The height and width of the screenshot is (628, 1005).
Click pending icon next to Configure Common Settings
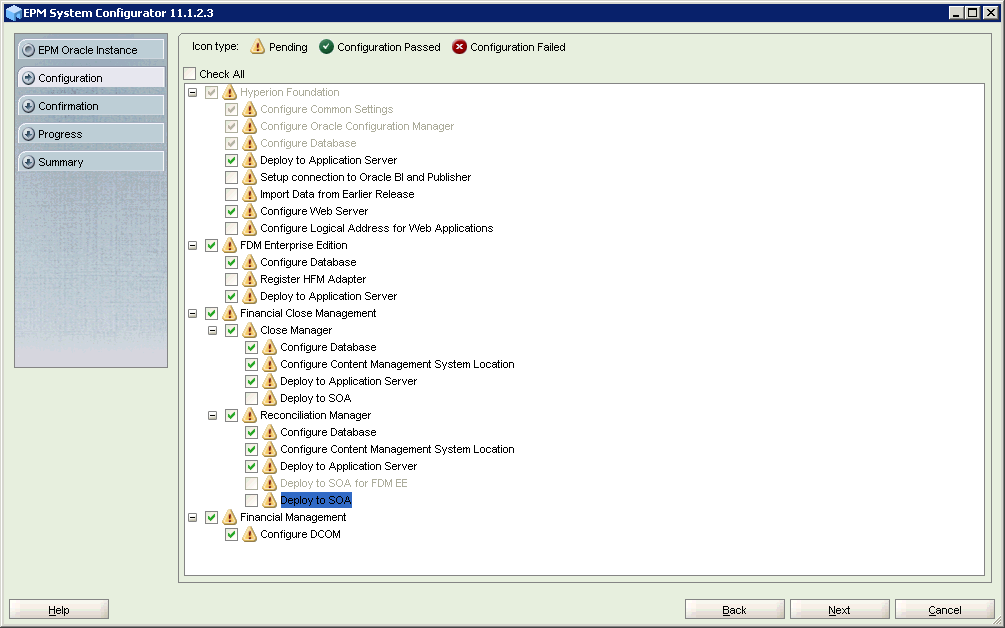(x=249, y=110)
